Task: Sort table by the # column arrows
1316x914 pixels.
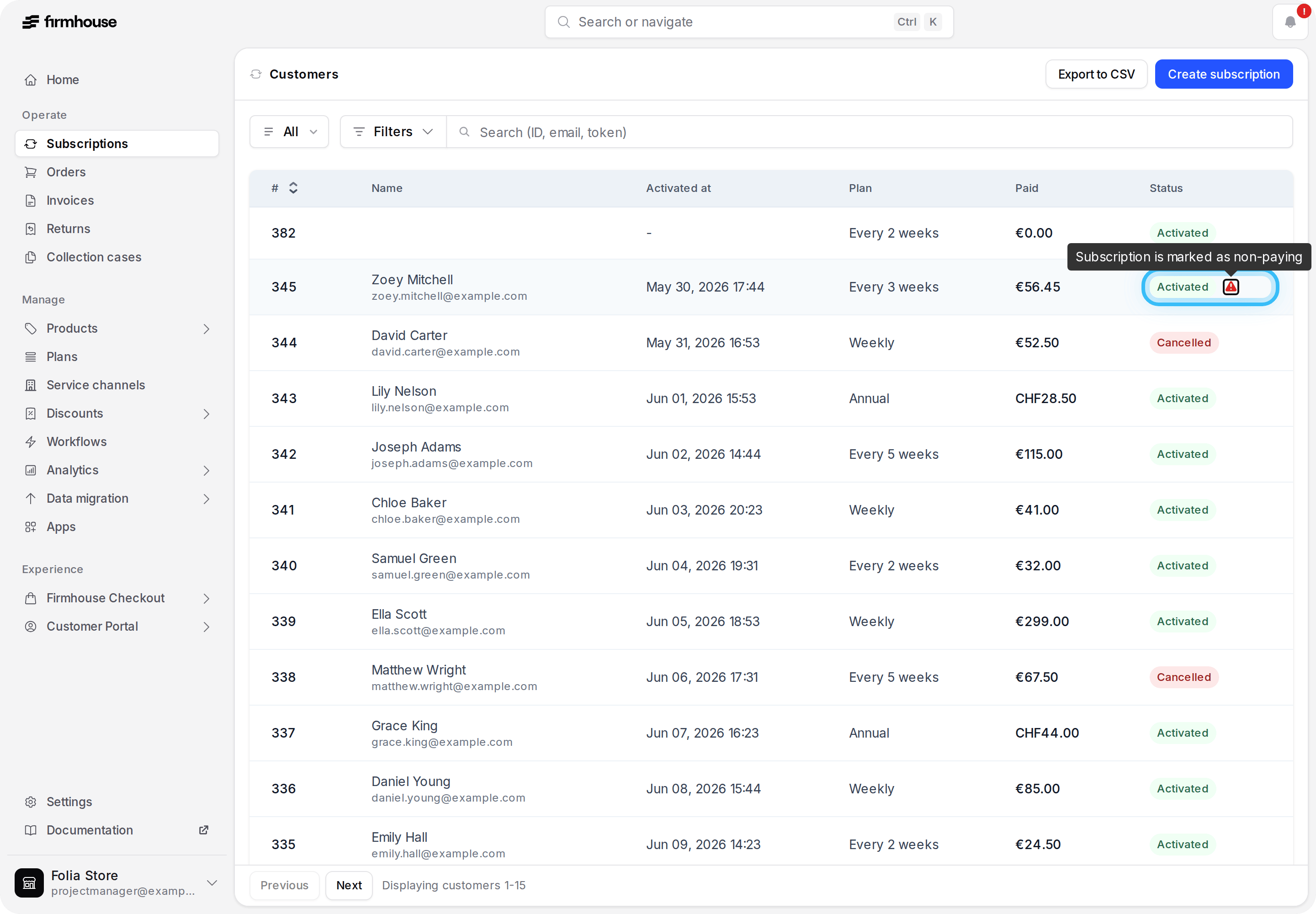Action: 293,188
